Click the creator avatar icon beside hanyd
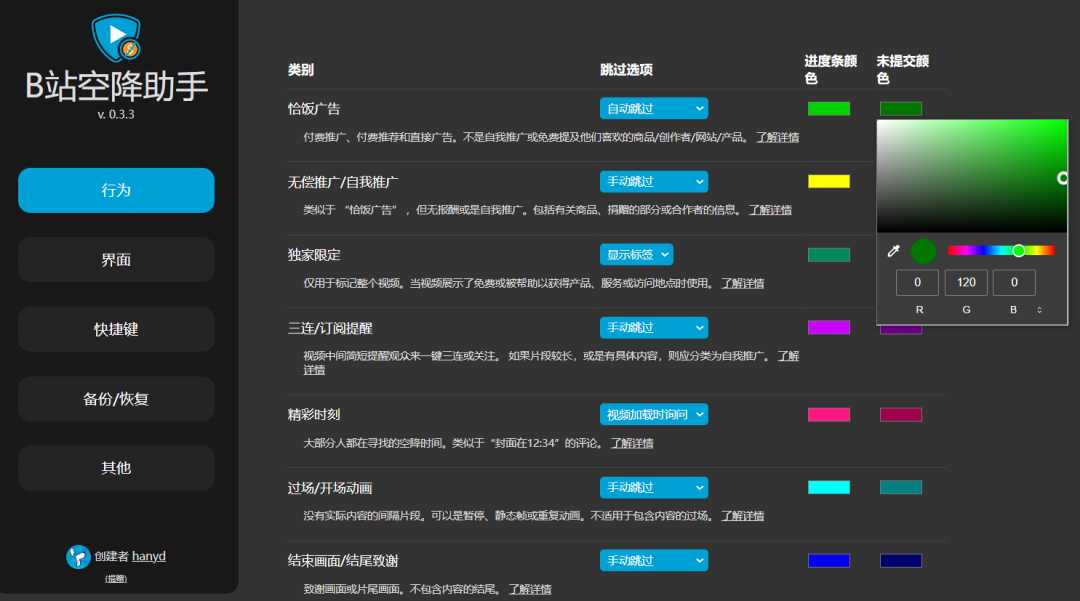Viewport: 1080px width, 601px height. coord(79,556)
